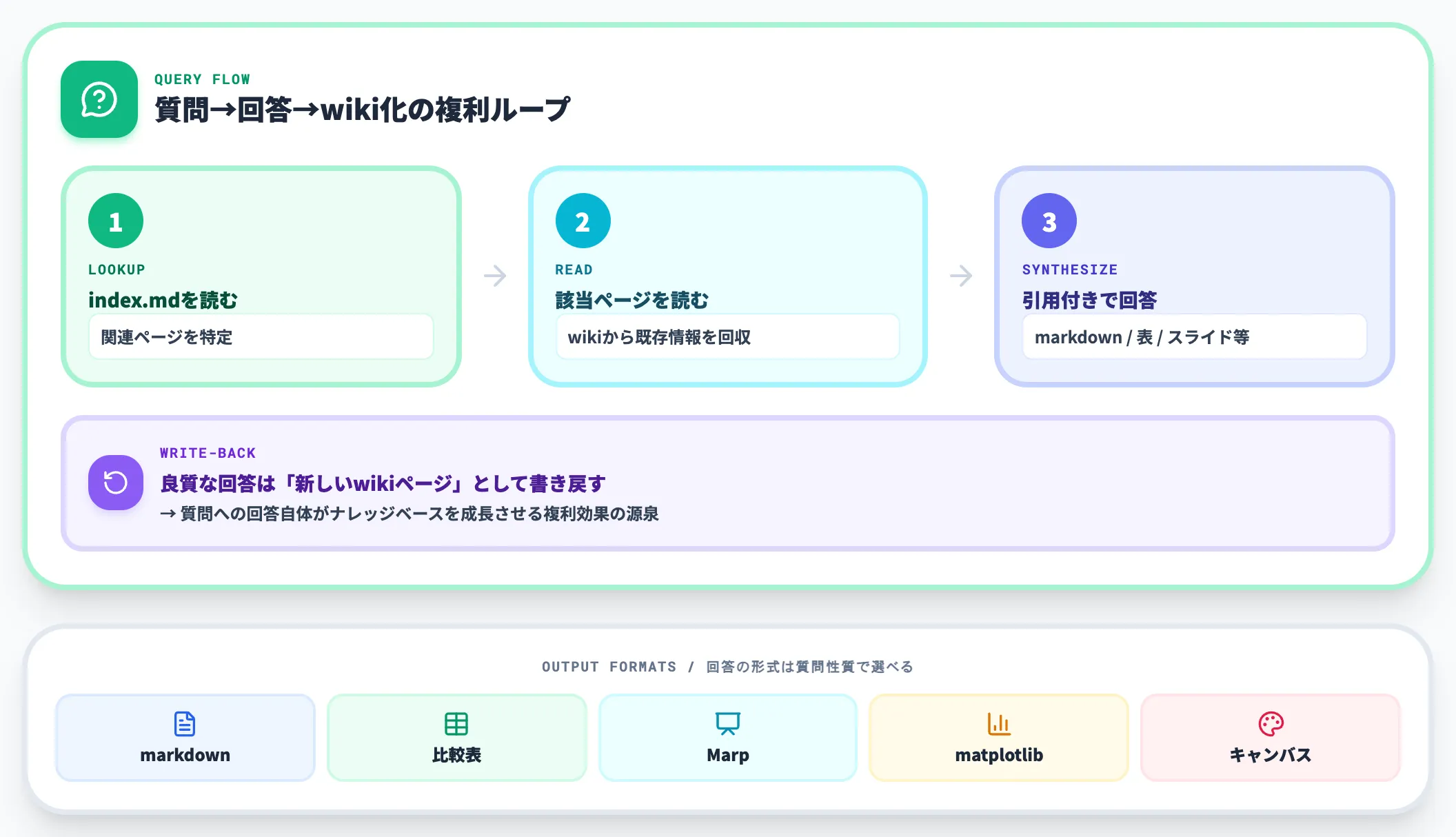Click the SYNTHESIZE label

point(1069,270)
